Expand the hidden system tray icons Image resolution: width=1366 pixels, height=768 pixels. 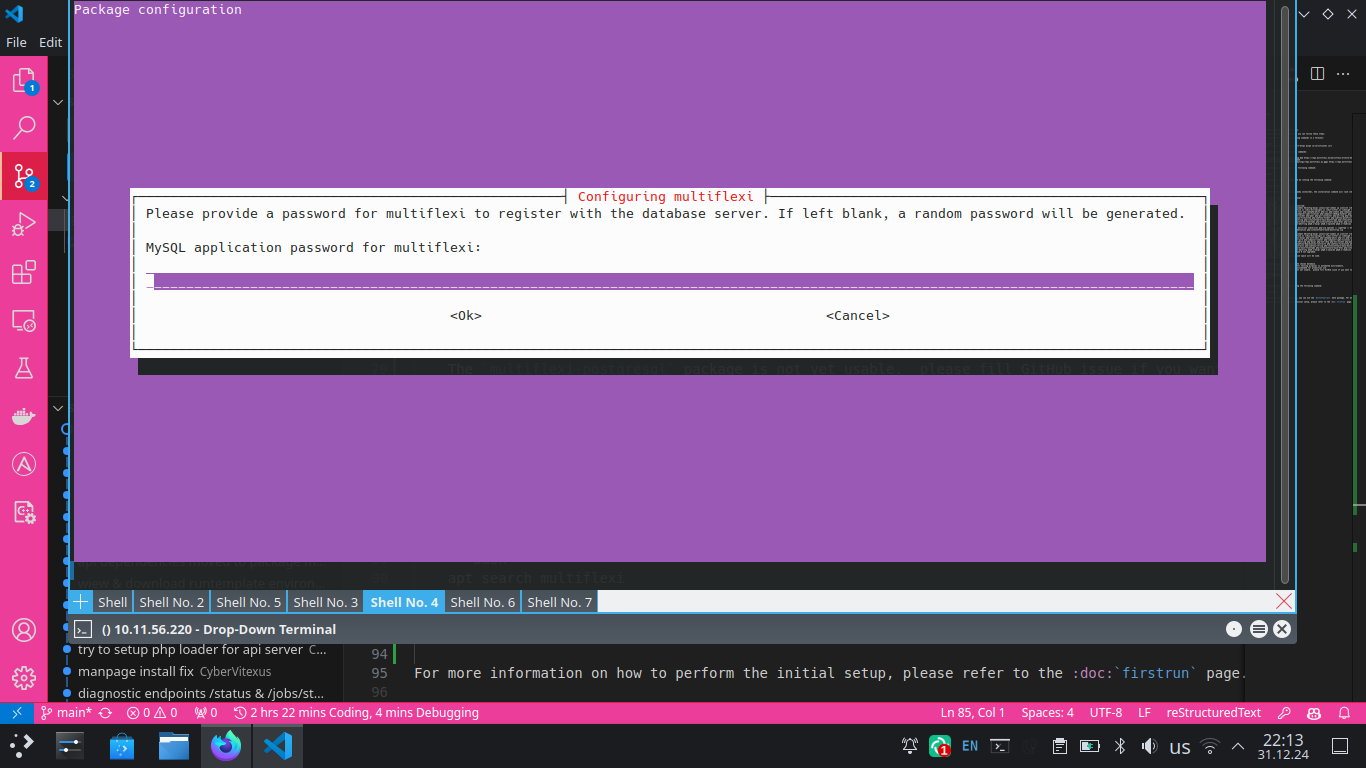(x=1238, y=746)
